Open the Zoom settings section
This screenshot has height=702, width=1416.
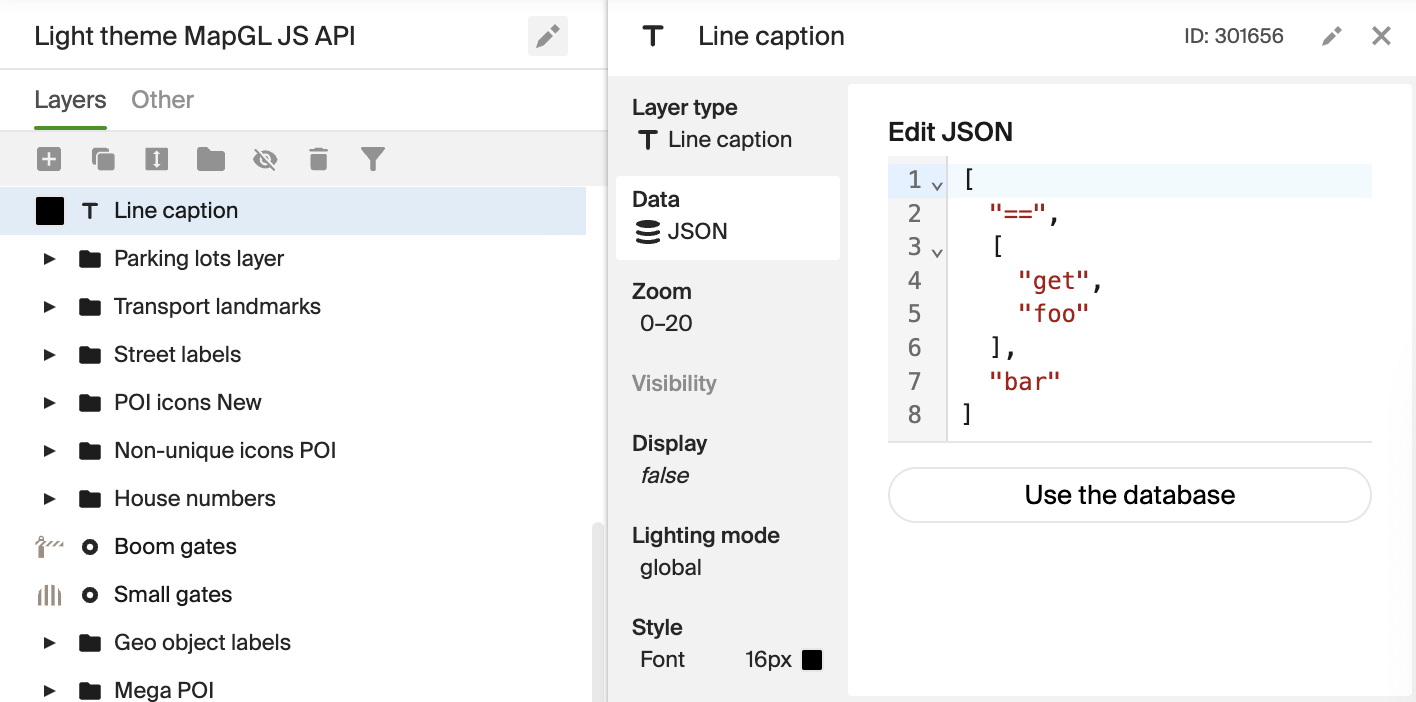pos(727,307)
